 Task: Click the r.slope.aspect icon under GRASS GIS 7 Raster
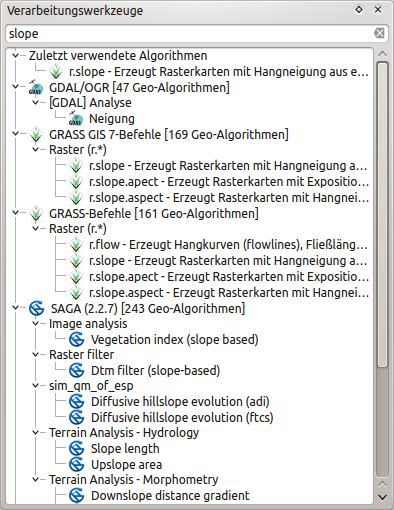point(76,198)
